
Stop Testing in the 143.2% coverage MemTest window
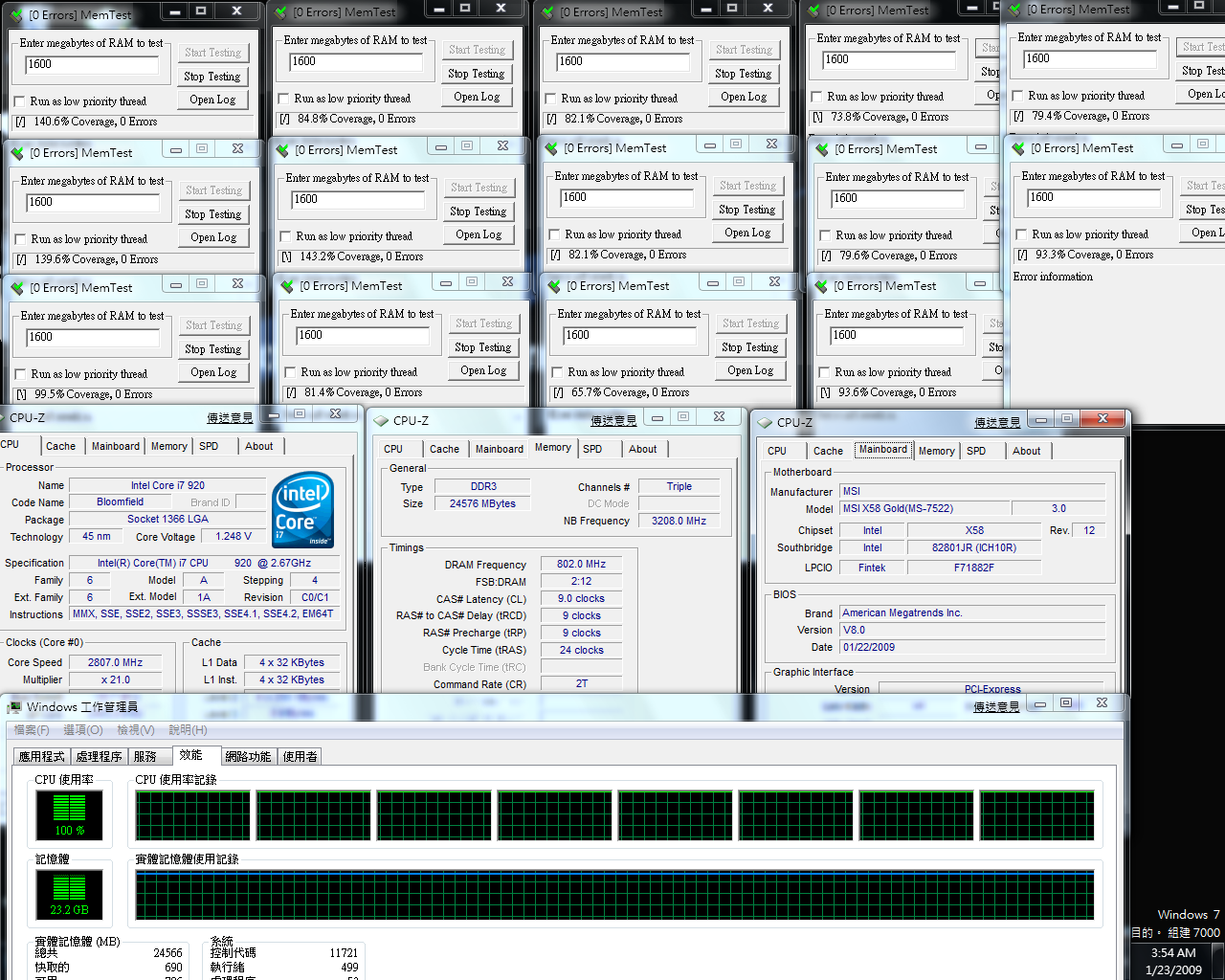click(x=479, y=212)
